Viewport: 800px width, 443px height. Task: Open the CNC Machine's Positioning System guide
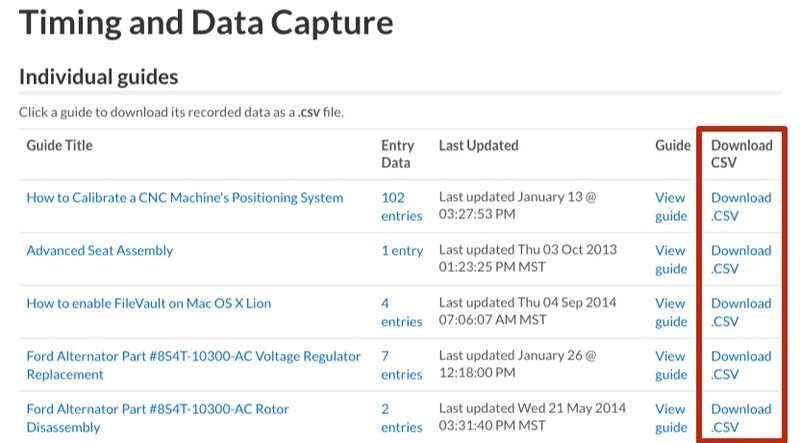185,198
